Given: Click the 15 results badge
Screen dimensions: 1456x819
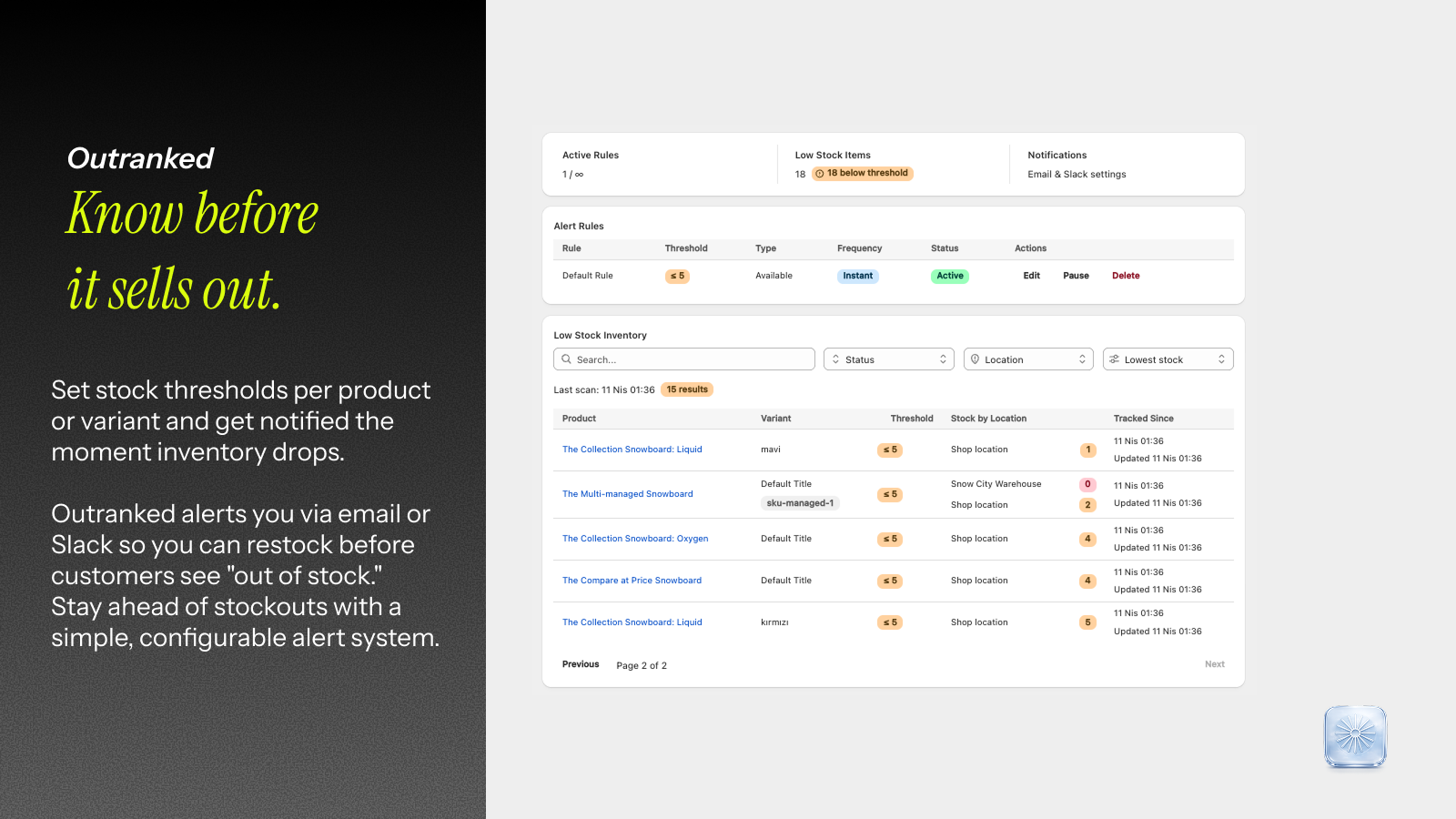Looking at the screenshot, I should click(687, 389).
